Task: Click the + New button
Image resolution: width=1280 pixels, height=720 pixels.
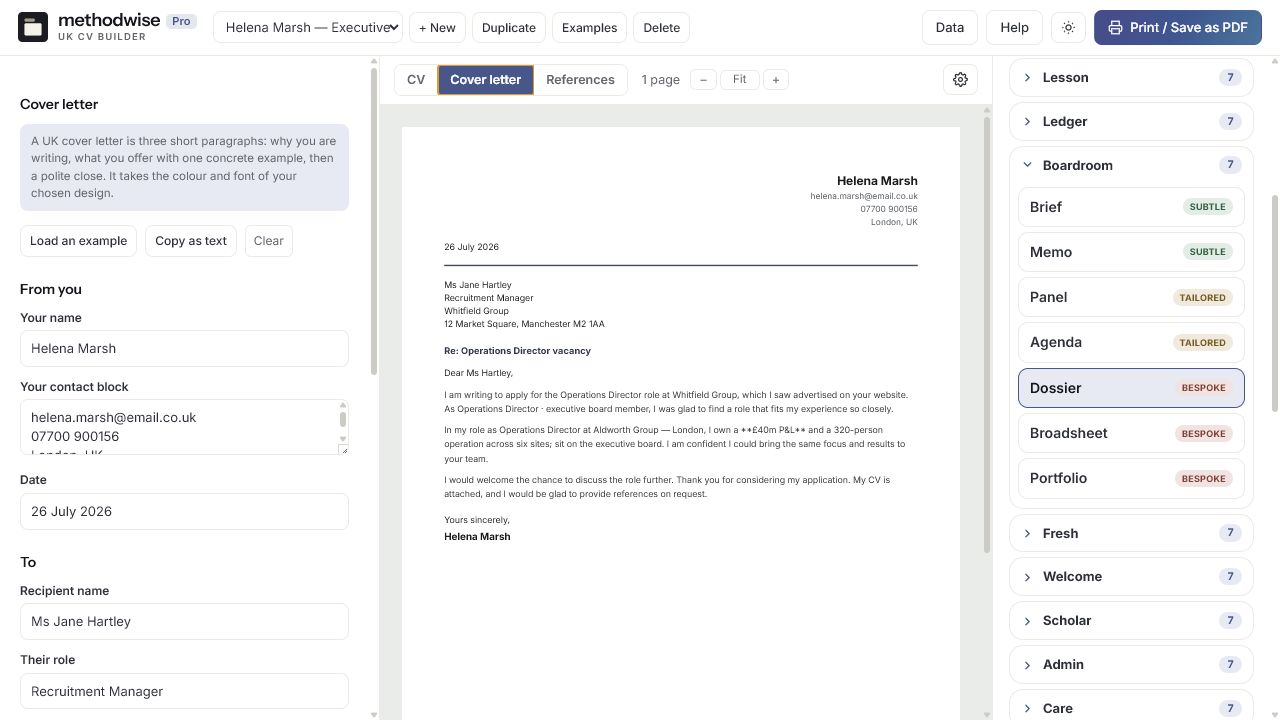Action: point(437,28)
